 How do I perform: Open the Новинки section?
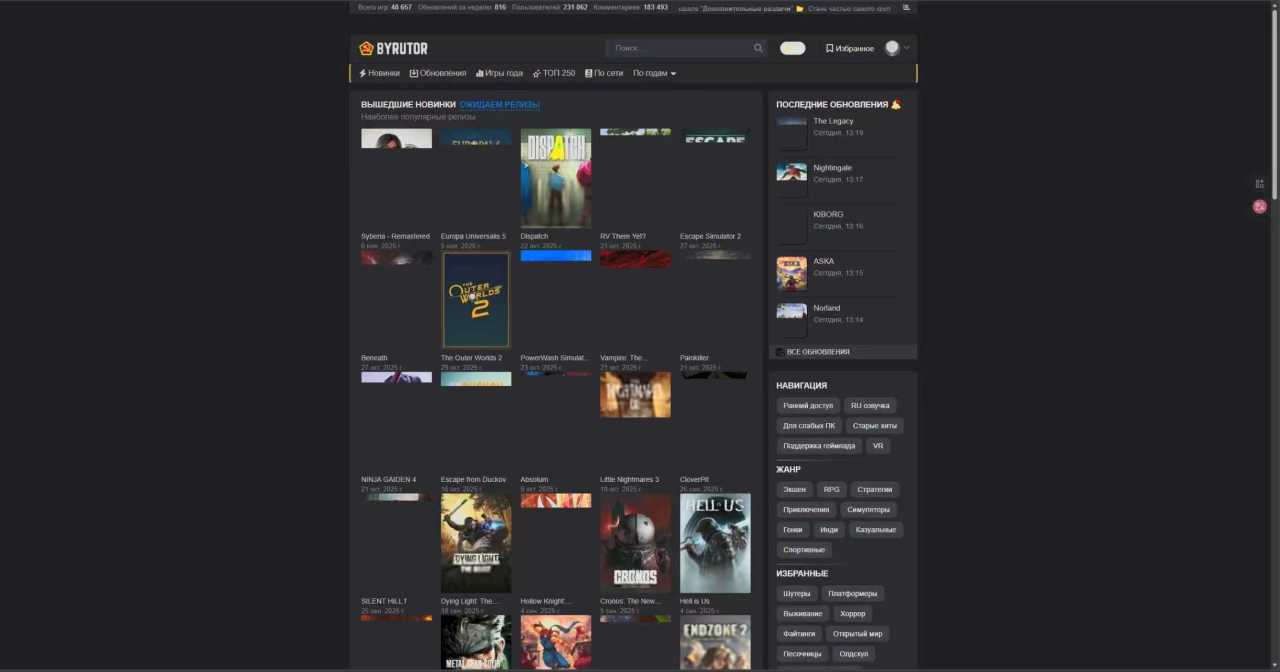click(379, 73)
